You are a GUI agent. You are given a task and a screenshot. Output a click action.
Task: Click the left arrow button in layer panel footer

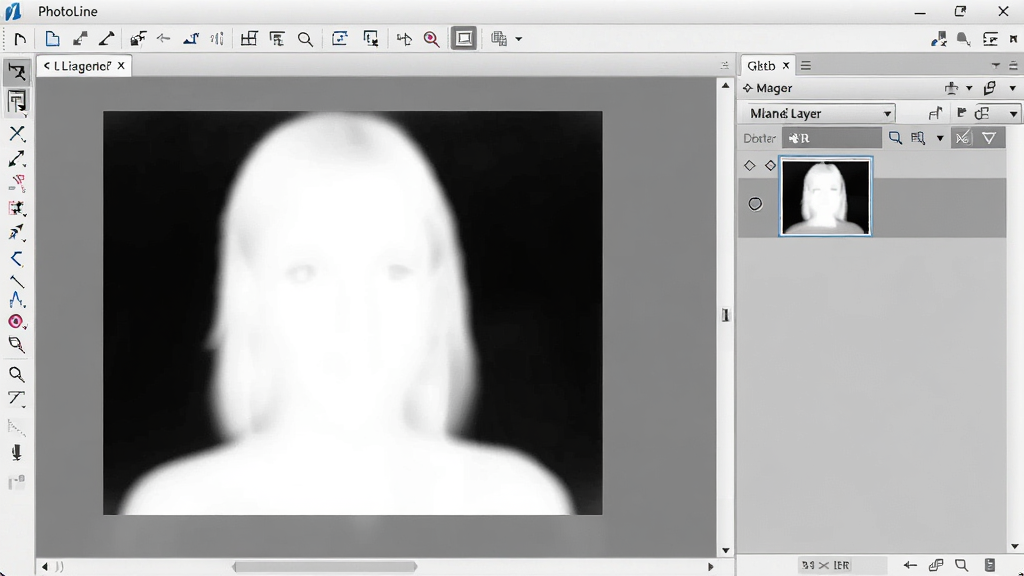(910, 565)
